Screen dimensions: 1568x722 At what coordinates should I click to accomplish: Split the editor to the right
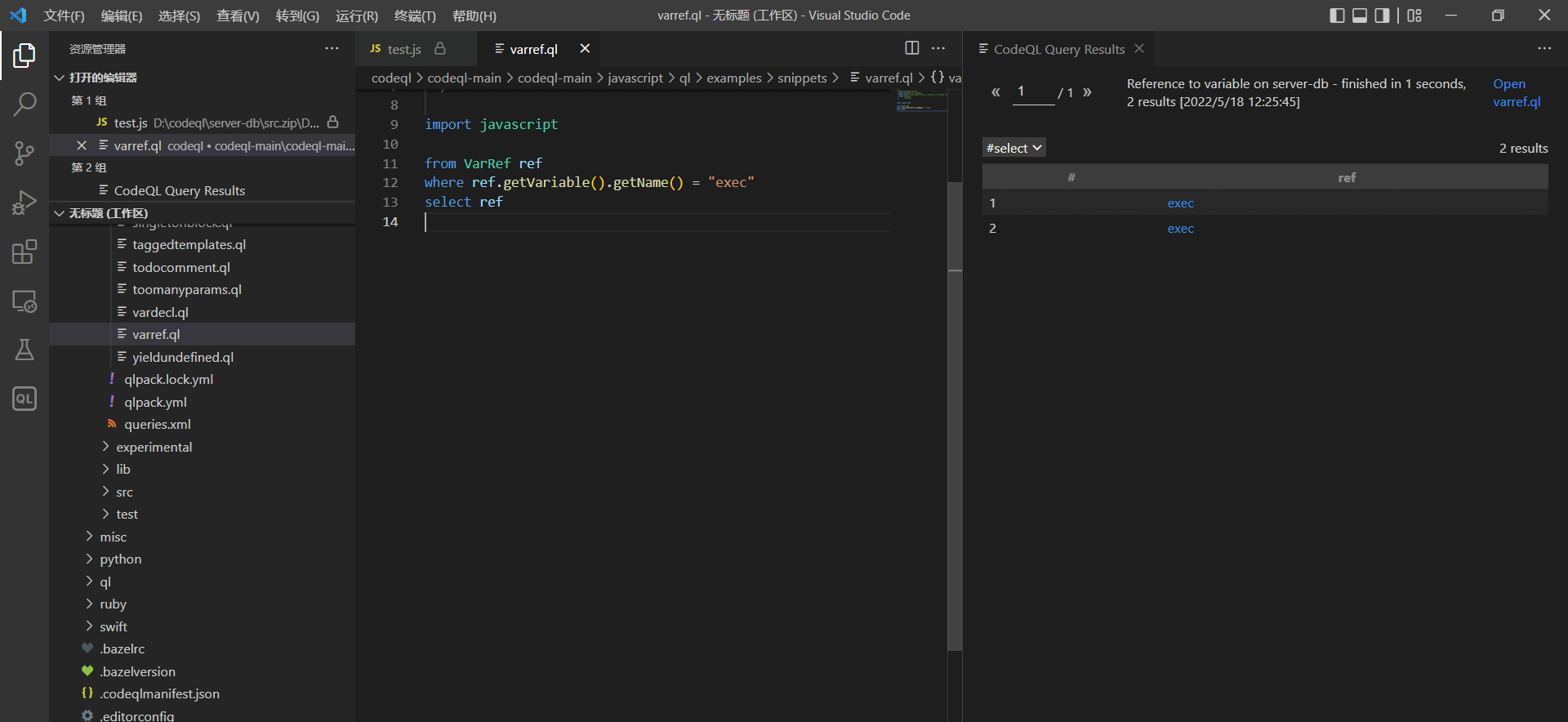911,48
